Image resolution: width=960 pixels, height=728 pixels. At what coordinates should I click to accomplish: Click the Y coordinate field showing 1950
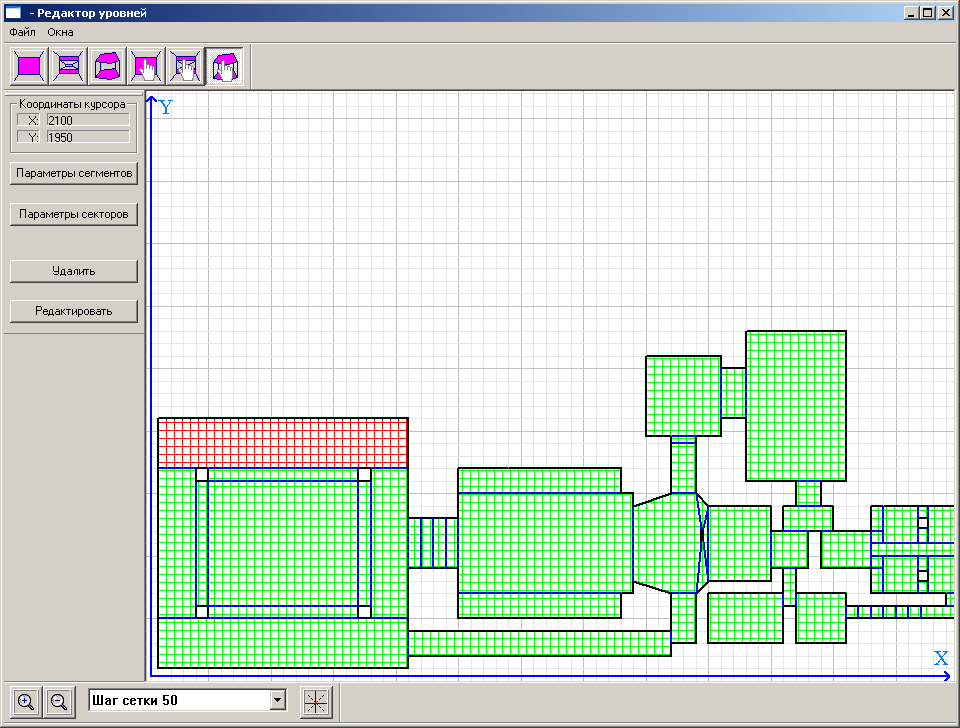tap(88, 137)
